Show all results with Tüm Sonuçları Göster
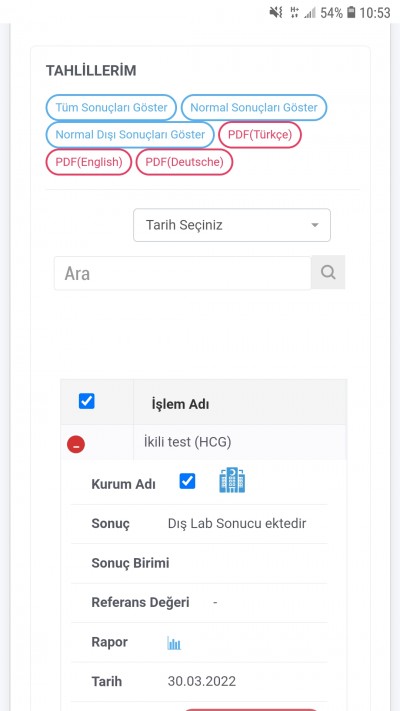 click(111, 107)
